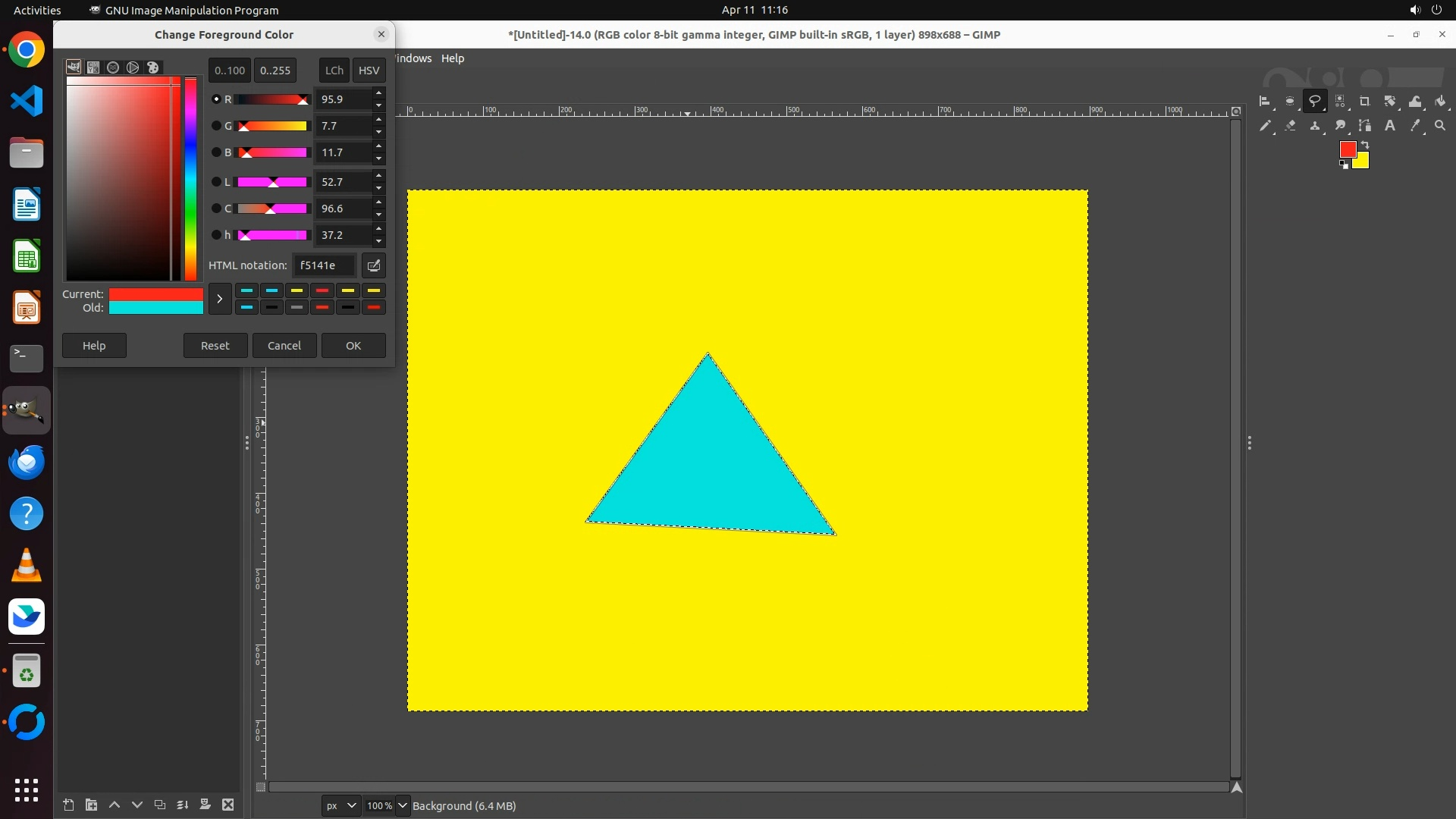Screen dimensions: 1456x819
Task: Activate the Color Picker eyedropper tool
Action: click(x=1415, y=126)
